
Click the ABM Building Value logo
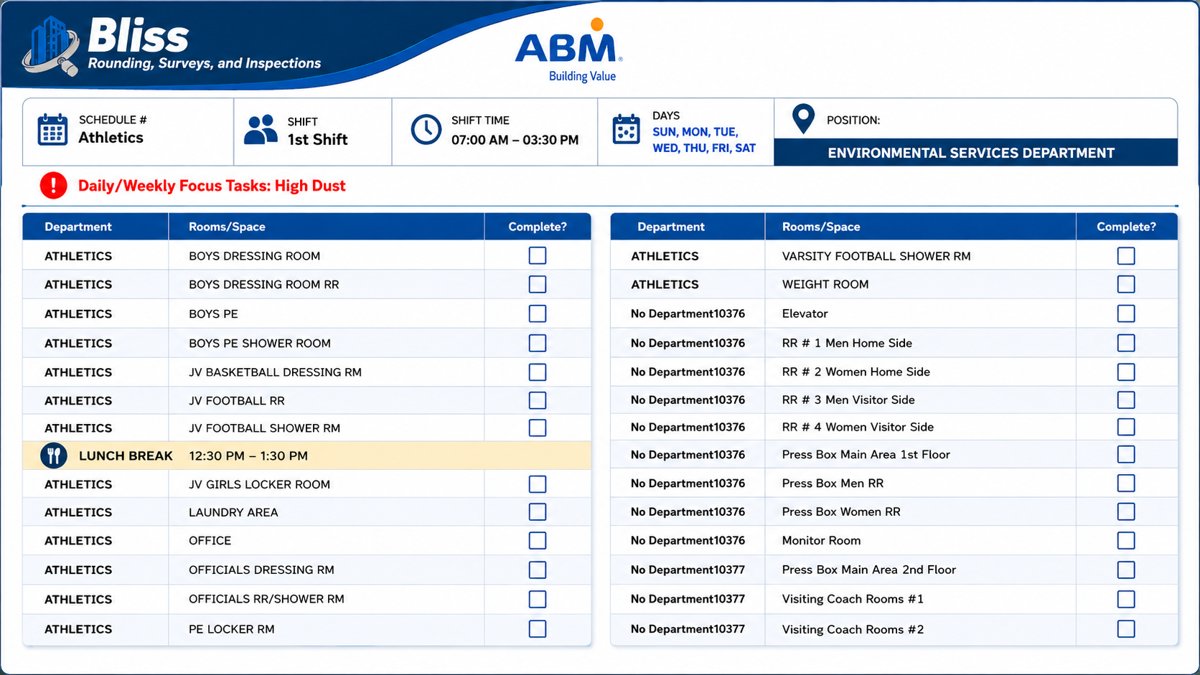(x=569, y=50)
